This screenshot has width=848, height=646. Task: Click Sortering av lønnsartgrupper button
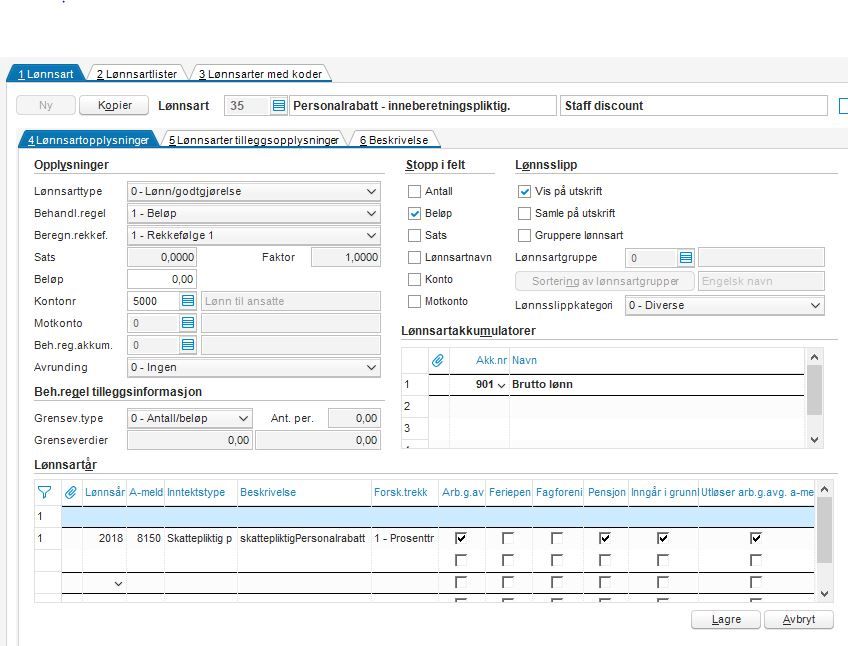[x=605, y=281]
